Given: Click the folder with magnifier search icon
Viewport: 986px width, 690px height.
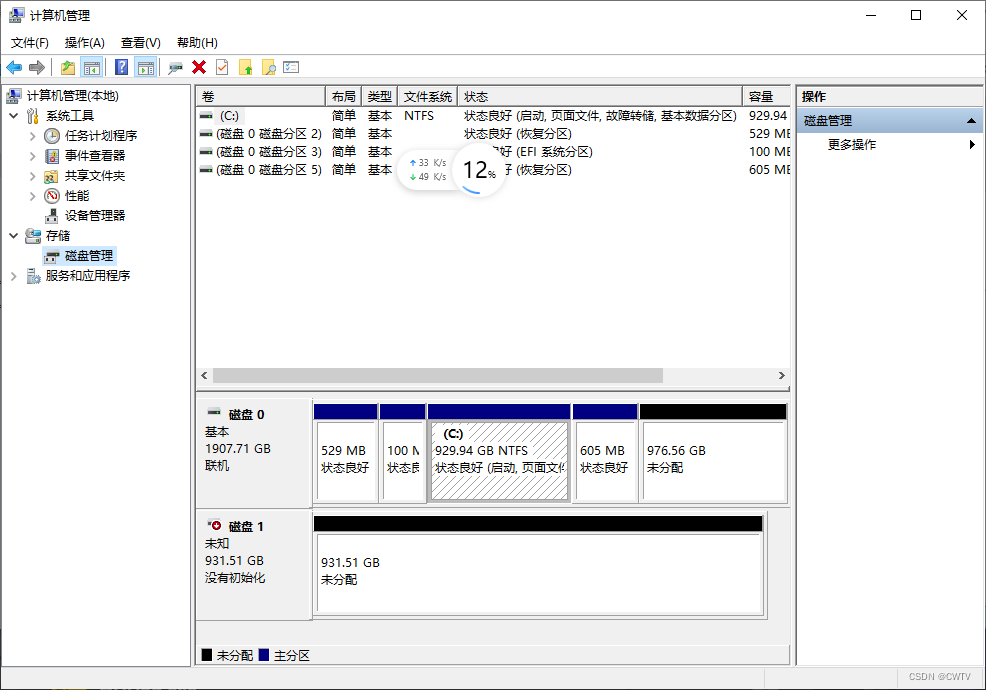Looking at the screenshot, I should click(269, 67).
